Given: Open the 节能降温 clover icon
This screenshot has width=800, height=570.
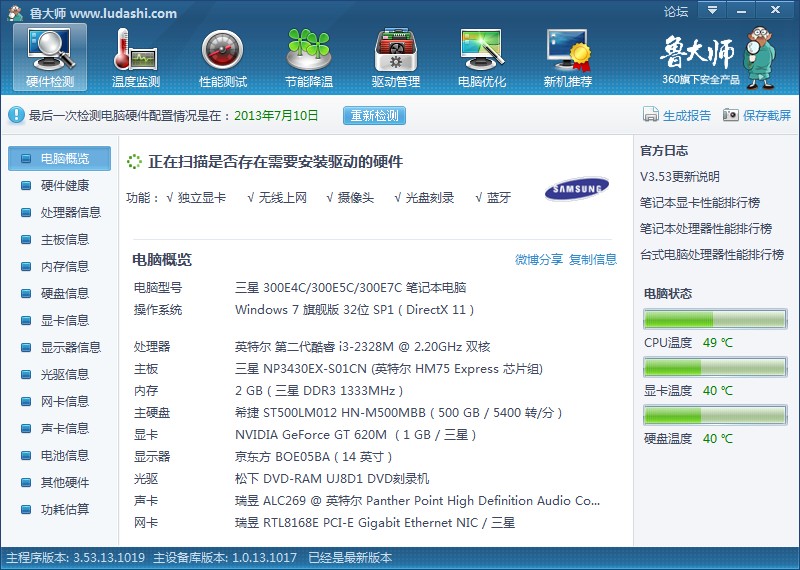Looking at the screenshot, I should tap(309, 57).
